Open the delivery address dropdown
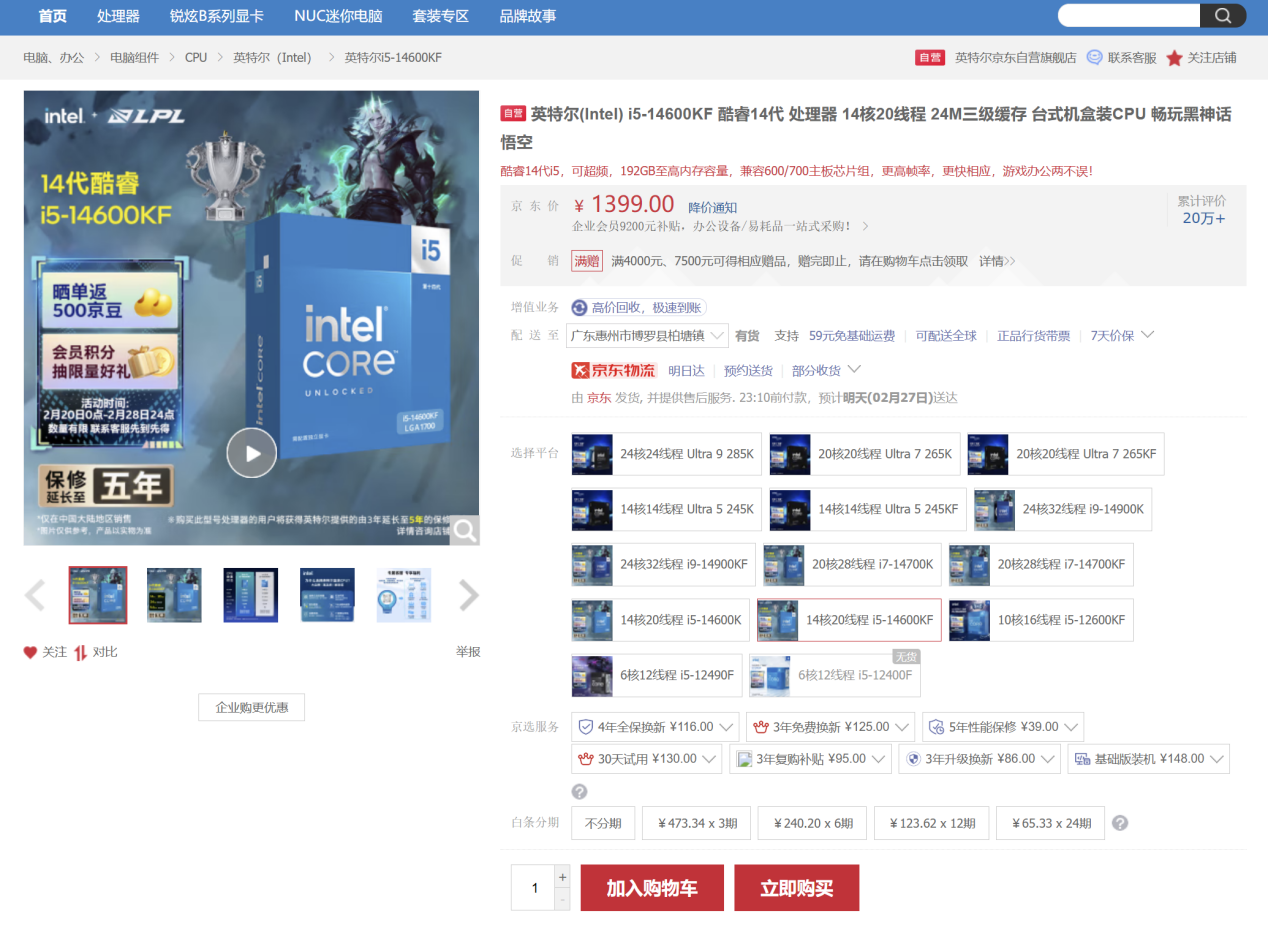The image size is (1268, 927). pyautogui.click(x=647, y=335)
